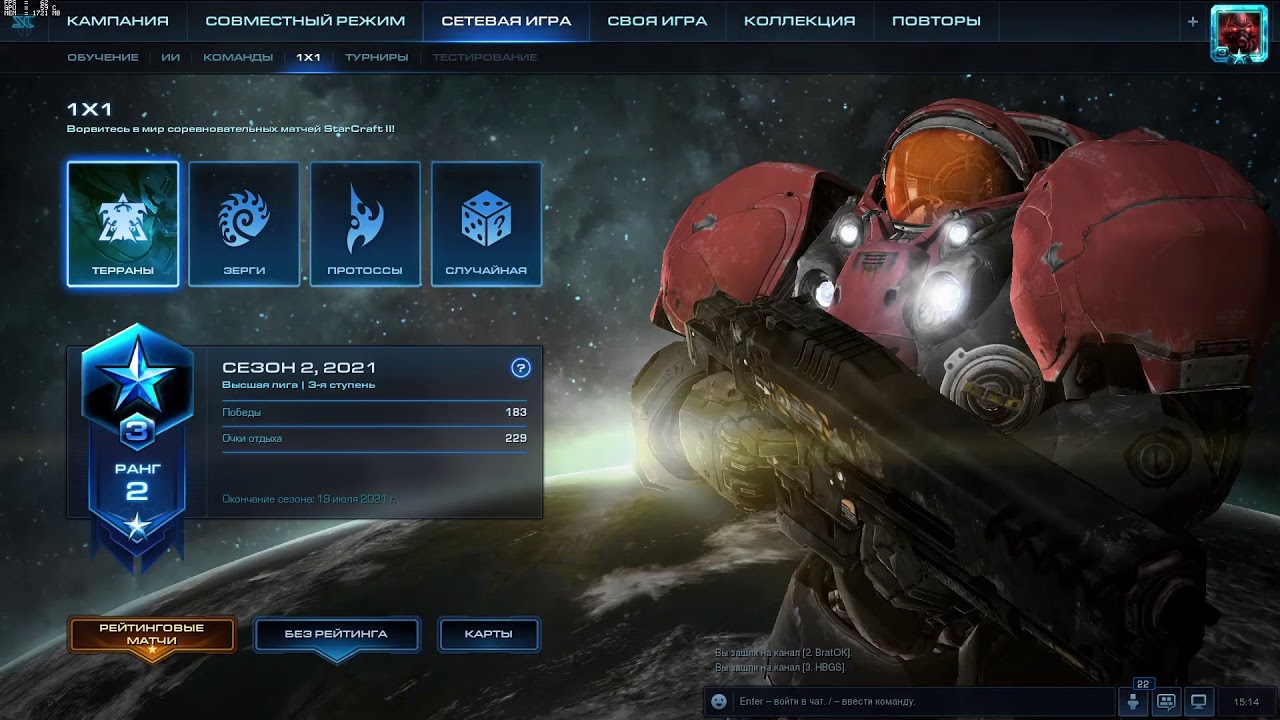Open the emoji smiley picker in chat
This screenshot has width=1280, height=720.
click(x=718, y=702)
